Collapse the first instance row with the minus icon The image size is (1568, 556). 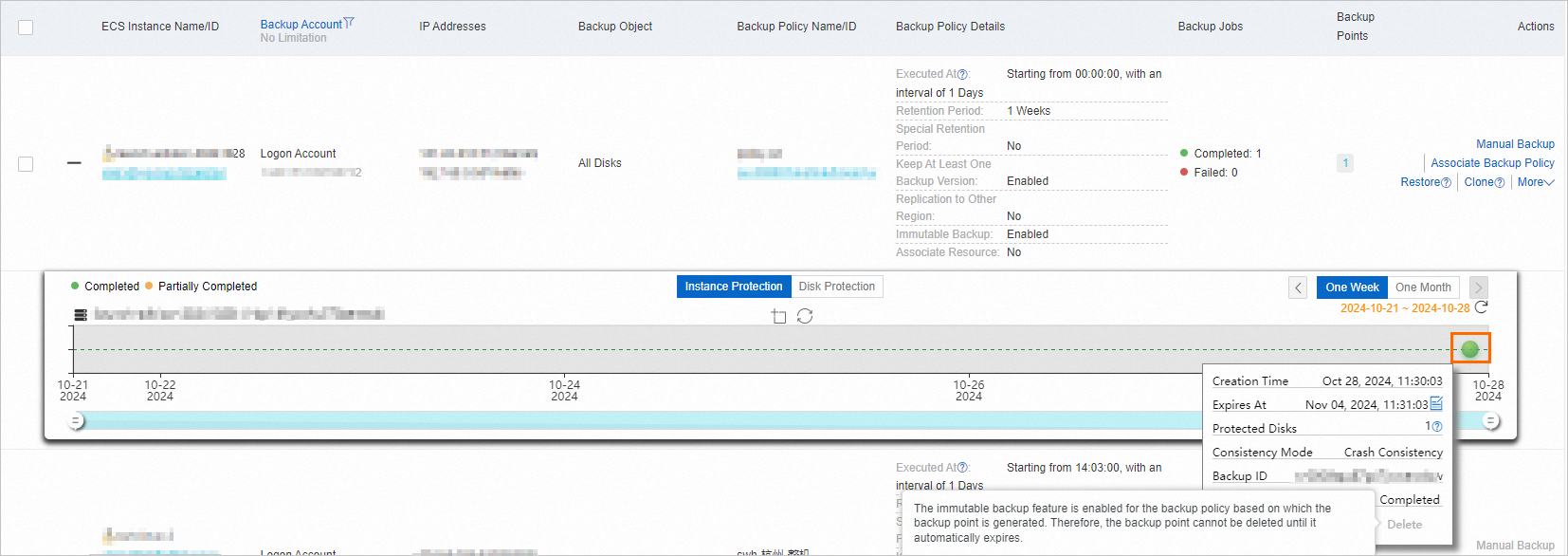[74, 163]
